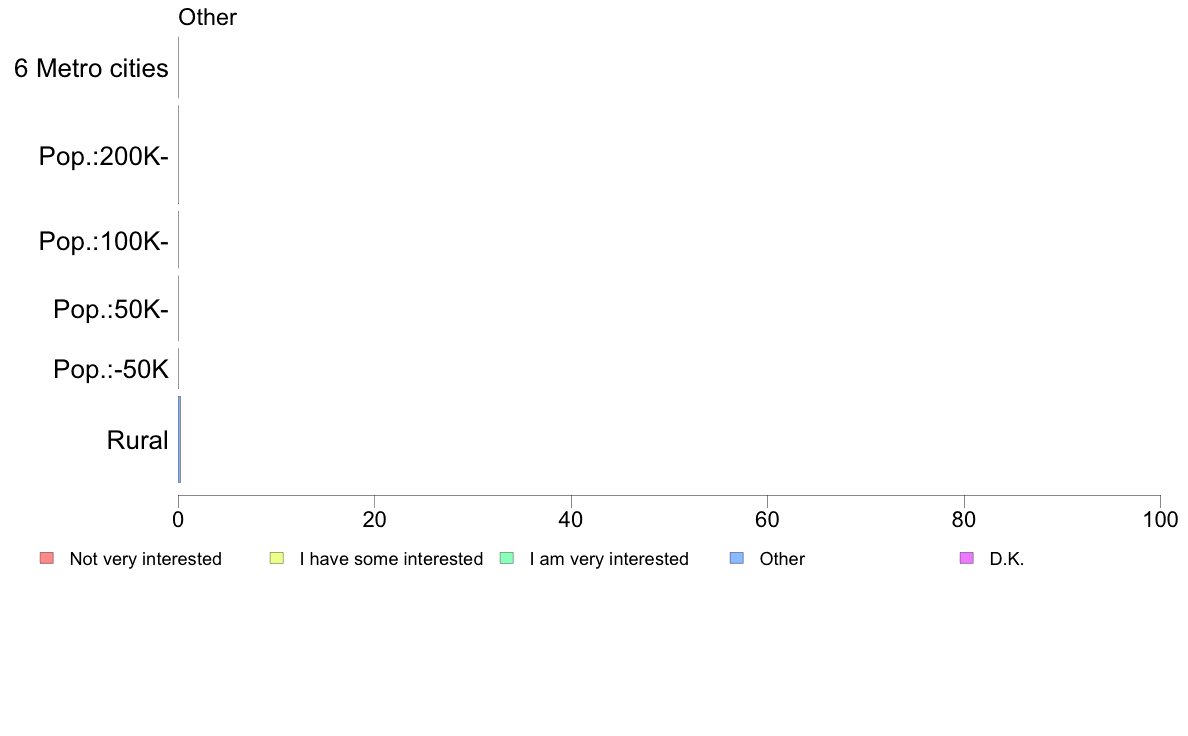Image resolution: width=1188 pixels, height=736 pixels.
Task: Click the Pop.:50K- category label
Action: (111, 309)
